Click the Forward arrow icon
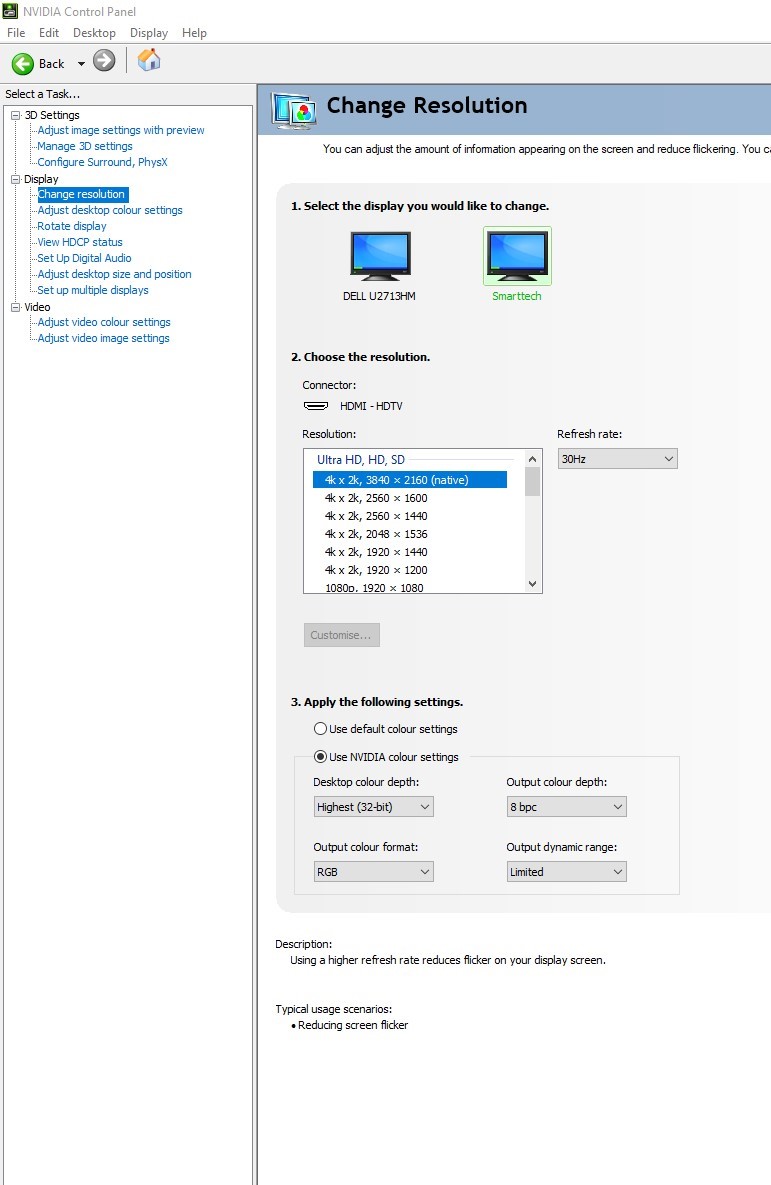 click(x=104, y=60)
